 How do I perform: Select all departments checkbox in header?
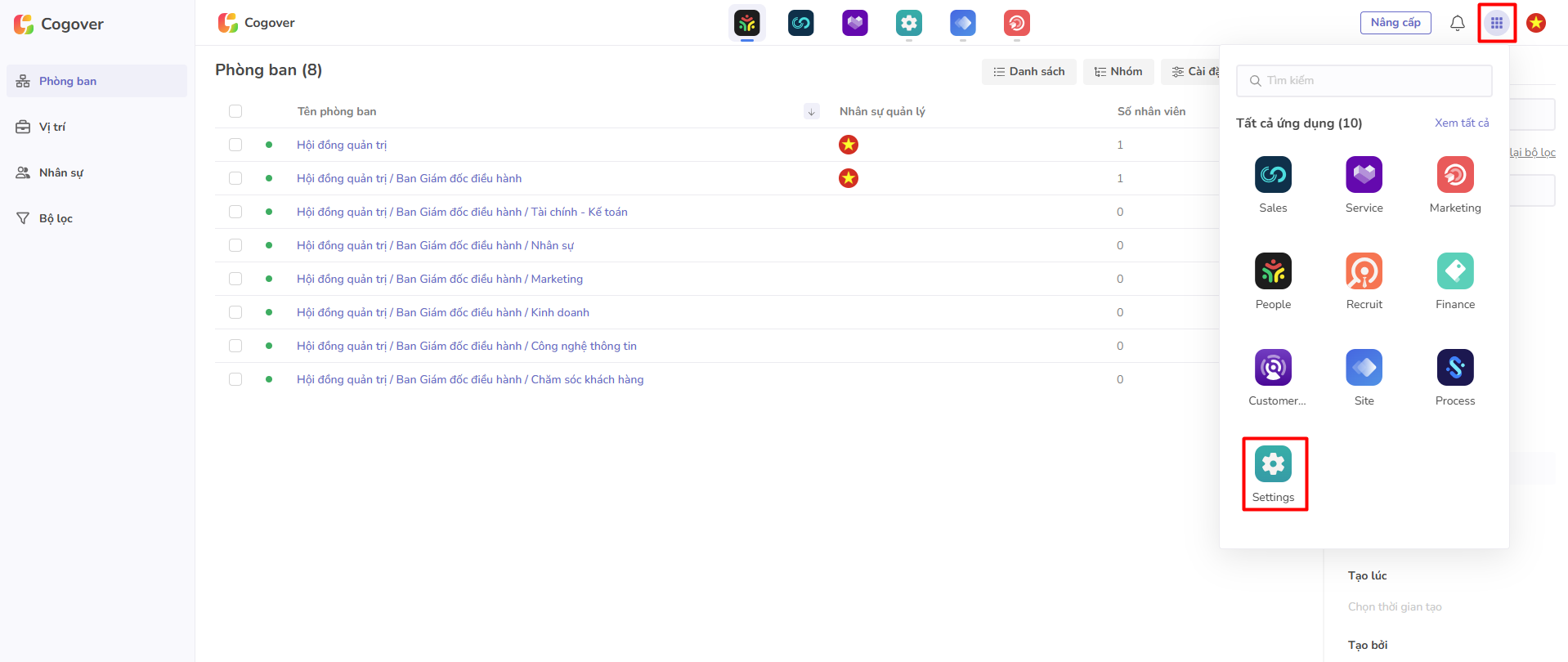pos(235,111)
